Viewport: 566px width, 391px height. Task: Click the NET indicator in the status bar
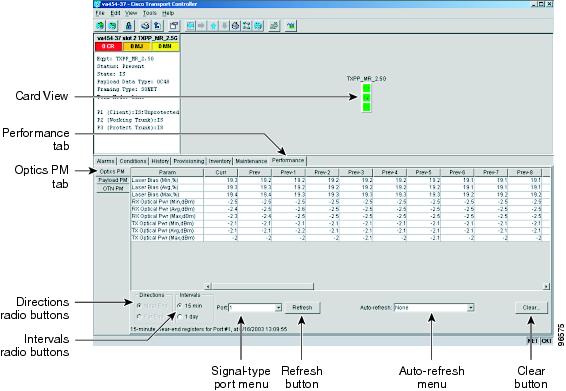pos(532,340)
